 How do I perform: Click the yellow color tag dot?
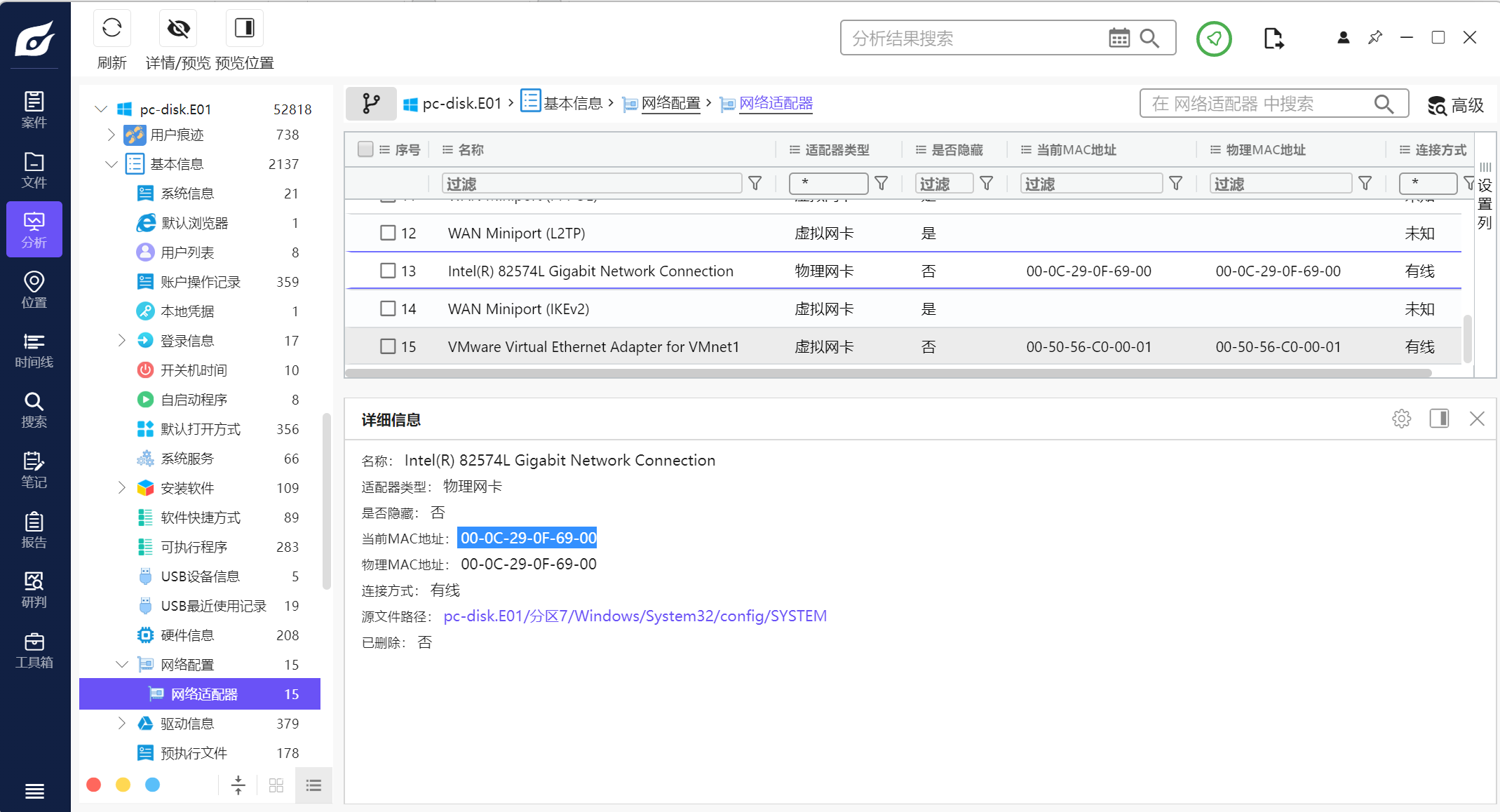(123, 785)
